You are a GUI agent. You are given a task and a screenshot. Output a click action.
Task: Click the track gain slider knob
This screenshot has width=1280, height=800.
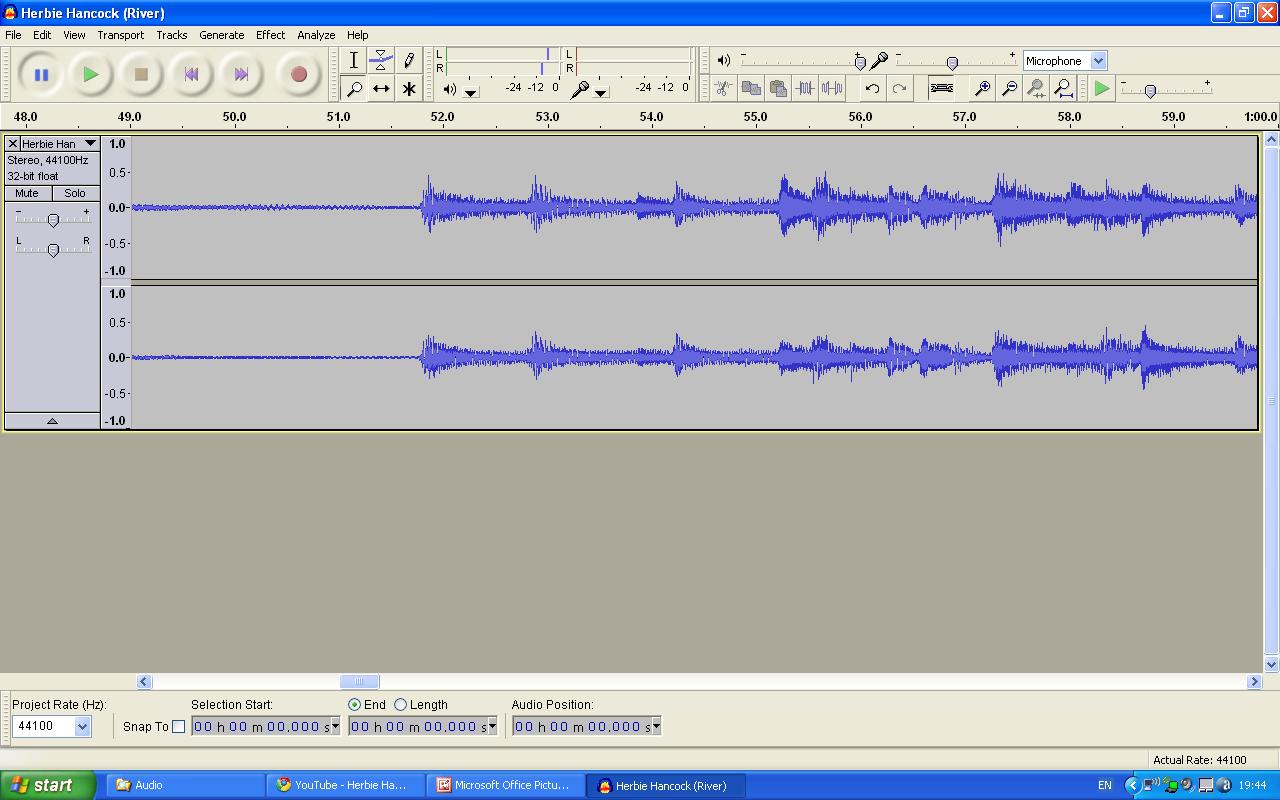tap(53, 220)
